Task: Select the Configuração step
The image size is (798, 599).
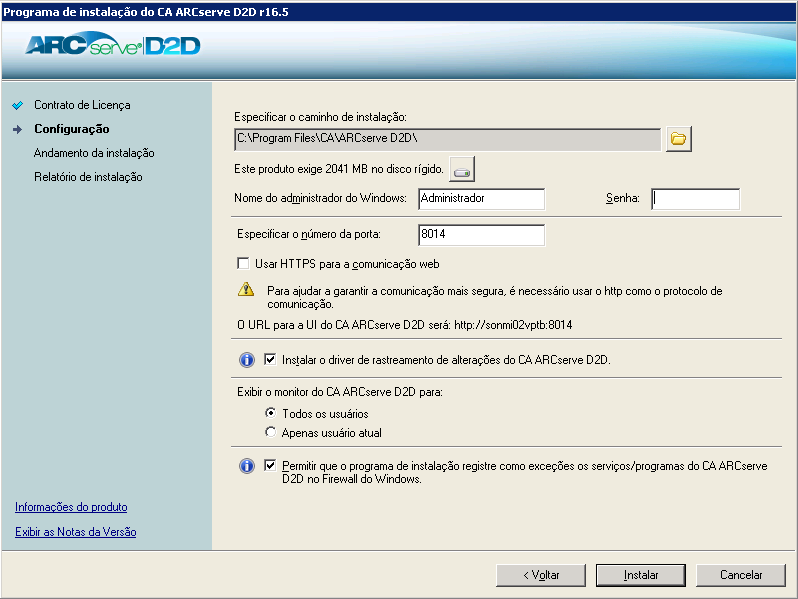Action: [72, 129]
